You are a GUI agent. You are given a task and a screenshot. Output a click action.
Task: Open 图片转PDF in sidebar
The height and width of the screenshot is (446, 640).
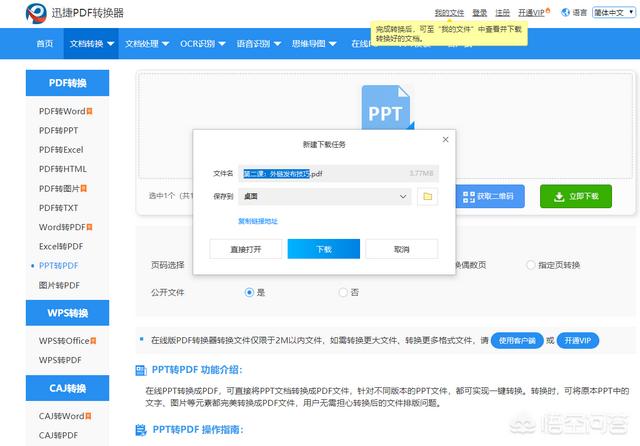click(59, 285)
